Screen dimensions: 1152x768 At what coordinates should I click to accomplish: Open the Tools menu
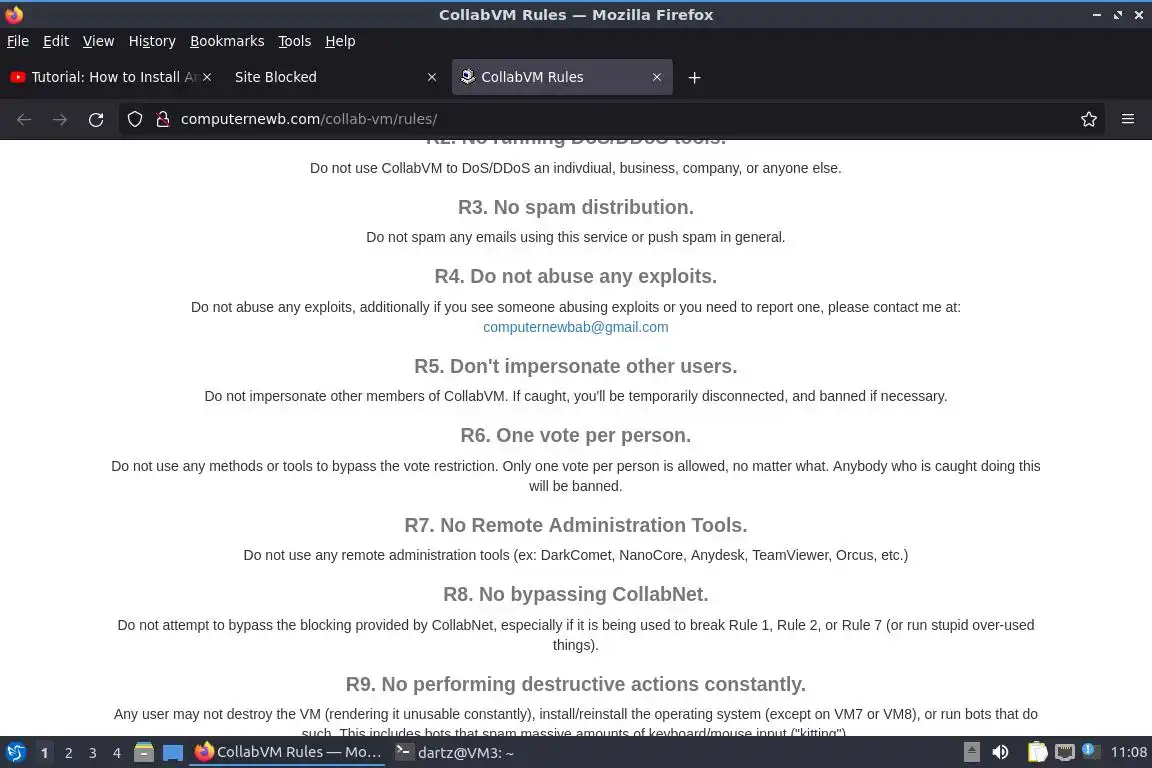coord(295,41)
